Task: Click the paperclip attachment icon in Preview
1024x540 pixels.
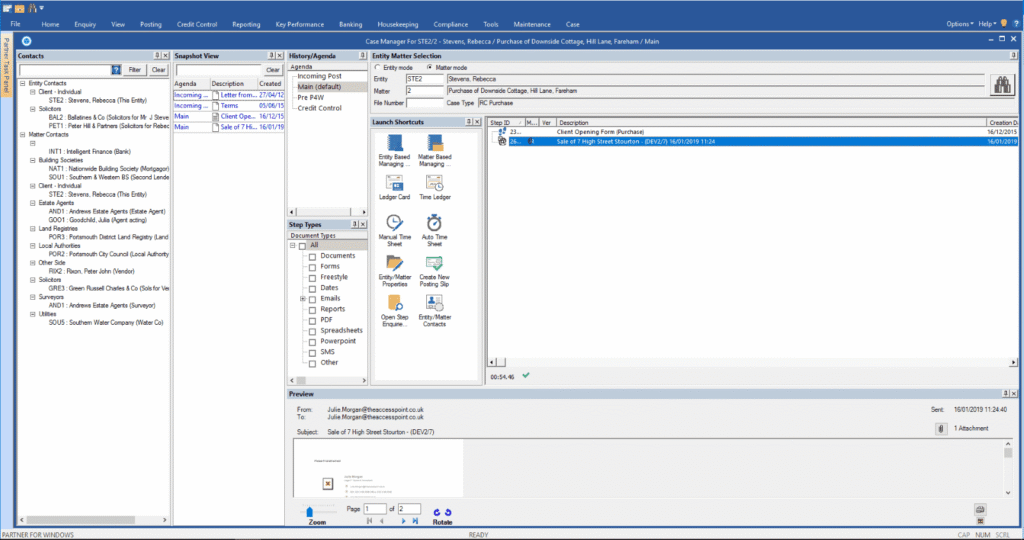Action: tap(940, 428)
